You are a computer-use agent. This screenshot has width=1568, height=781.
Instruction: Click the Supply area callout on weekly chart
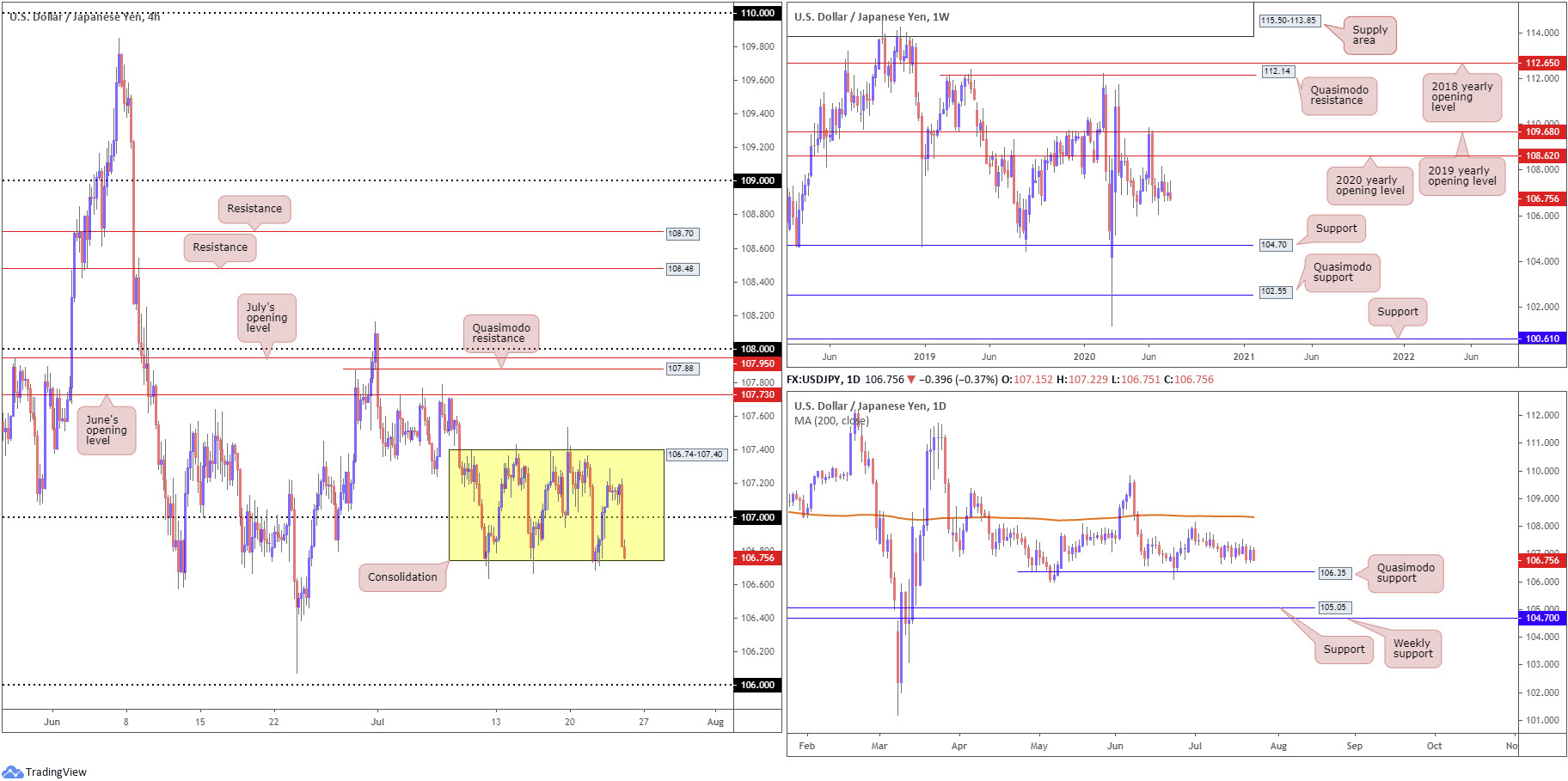[x=1369, y=35]
